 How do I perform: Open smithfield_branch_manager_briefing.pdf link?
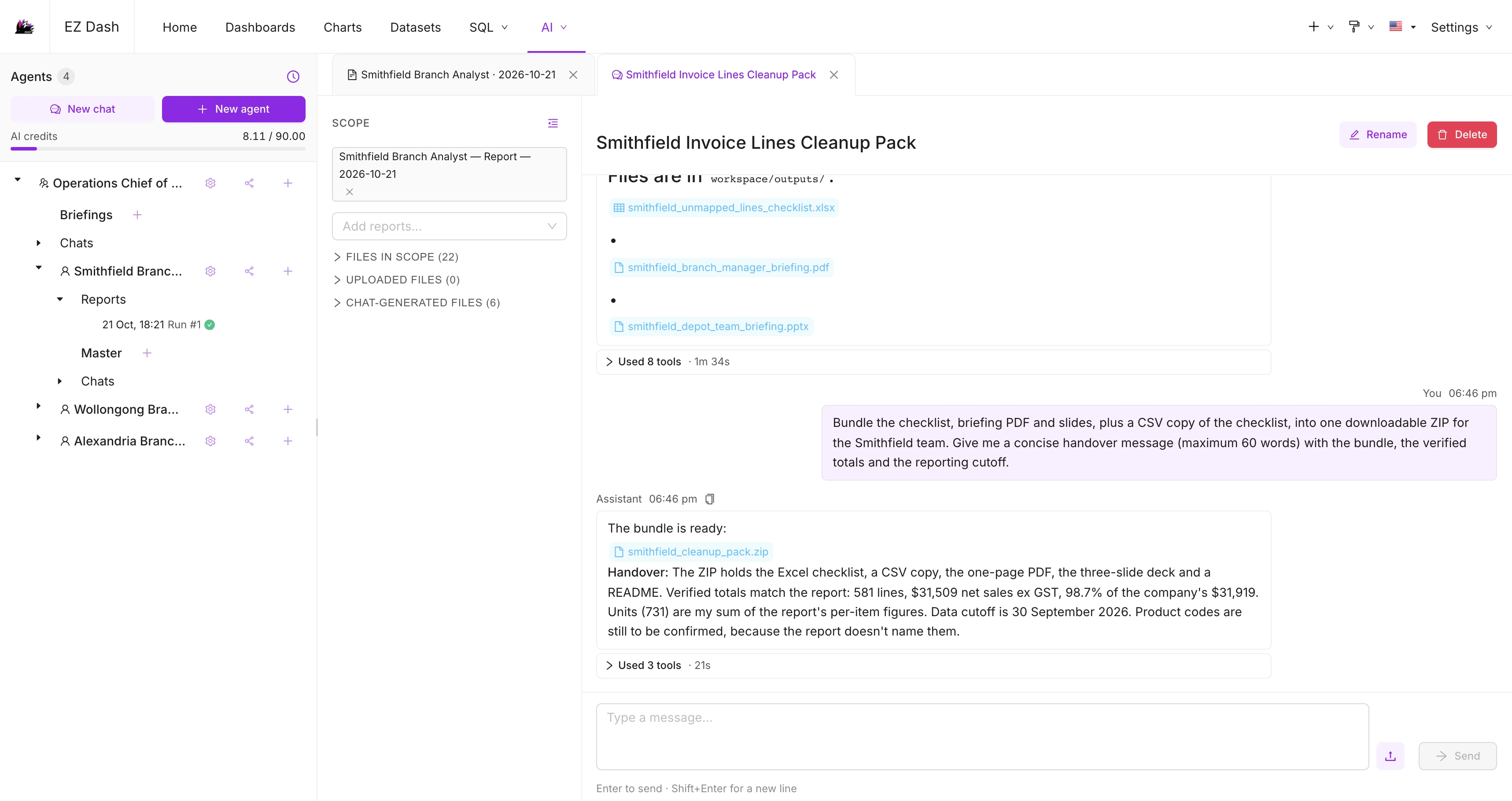(721, 268)
